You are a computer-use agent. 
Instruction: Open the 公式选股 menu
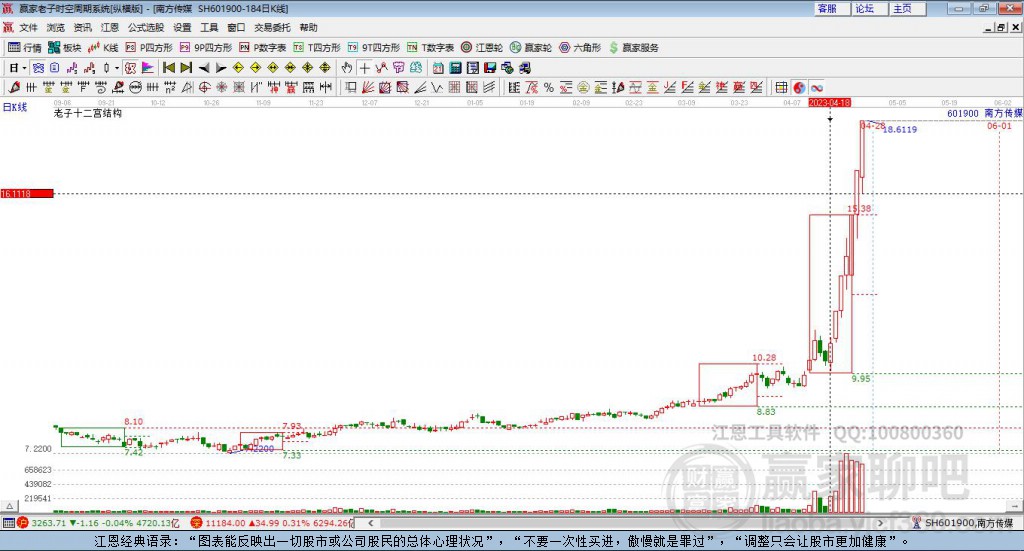pyautogui.click(x=146, y=27)
